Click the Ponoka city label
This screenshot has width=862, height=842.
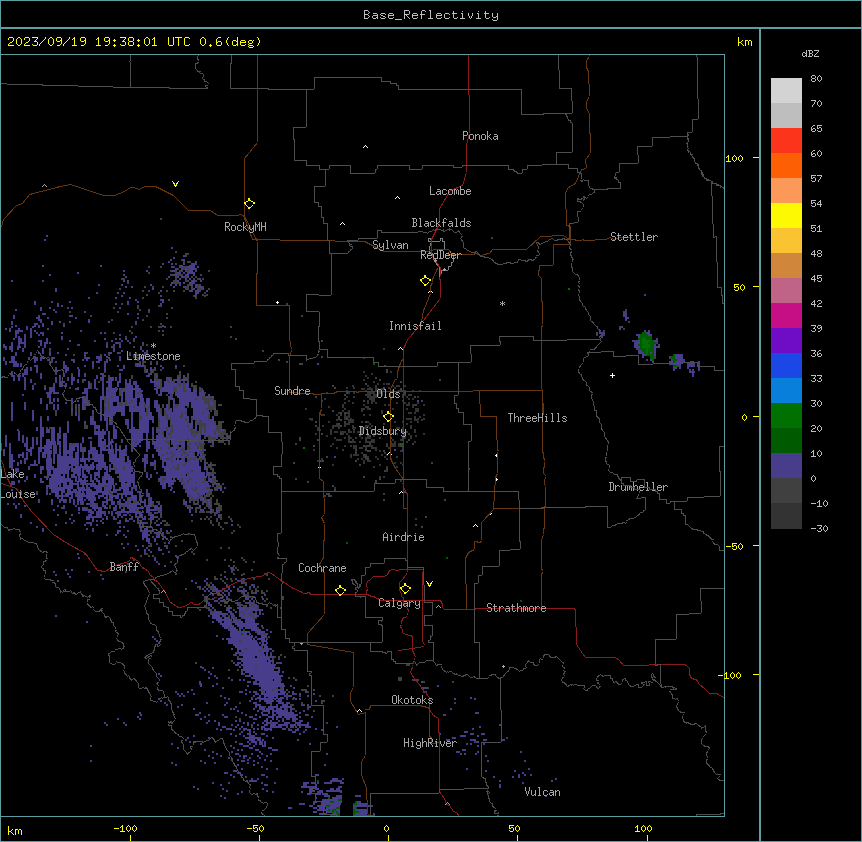[480, 136]
